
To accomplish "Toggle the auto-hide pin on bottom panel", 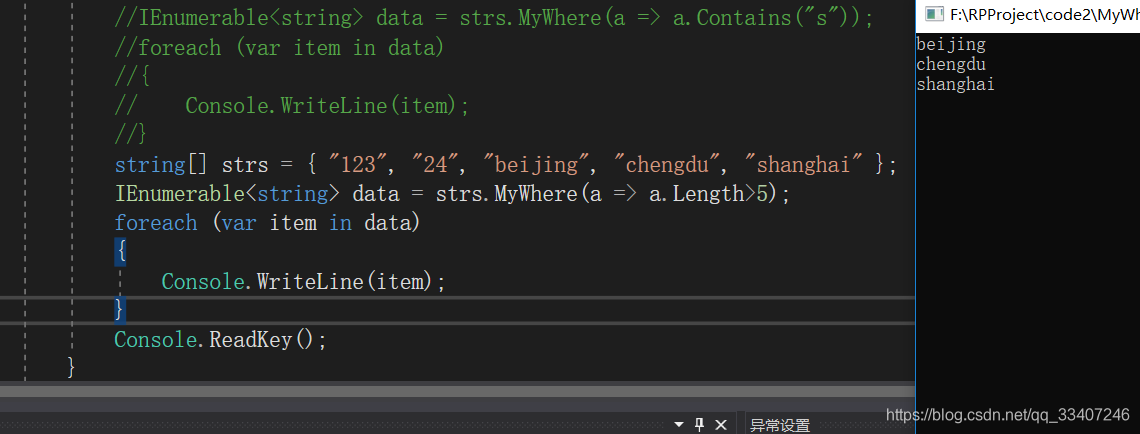I will pyautogui.click(x=699, y=424).
